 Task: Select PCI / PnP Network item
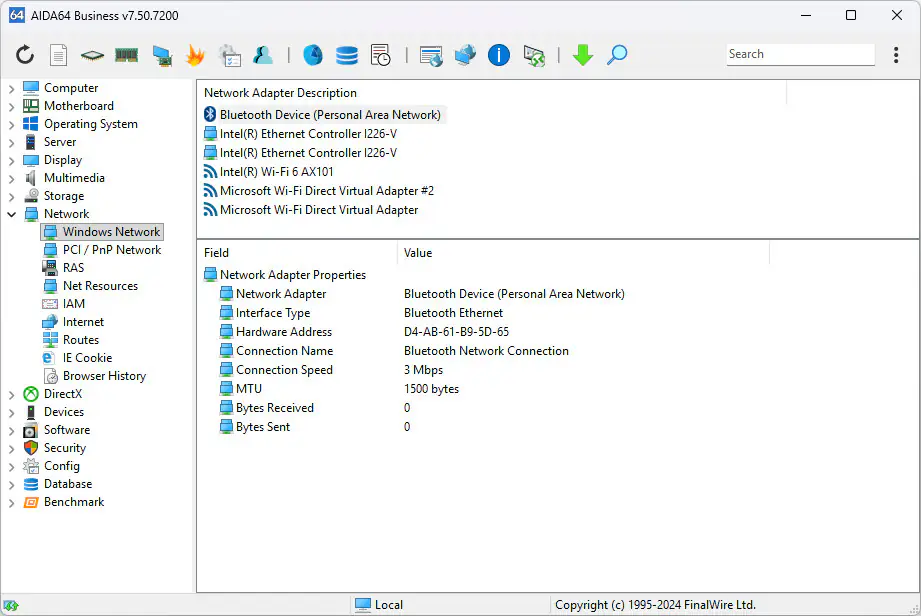coord(102,250)
